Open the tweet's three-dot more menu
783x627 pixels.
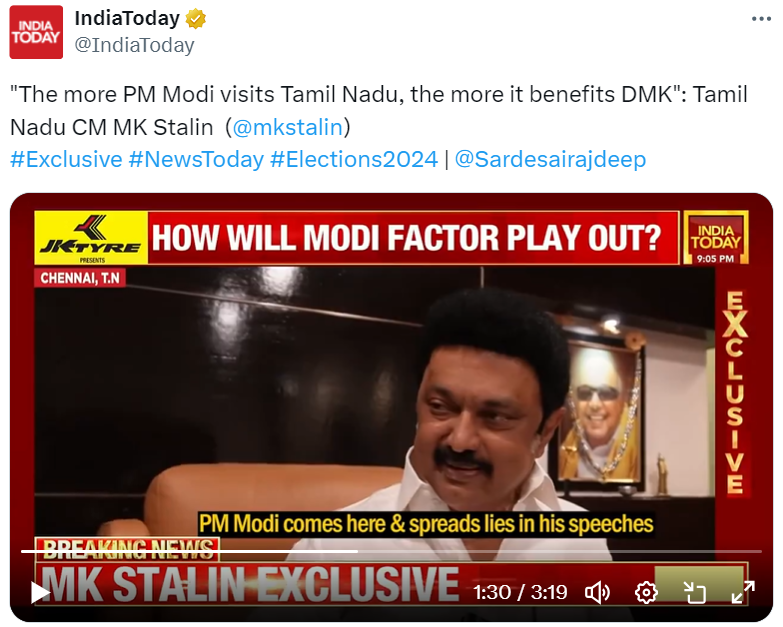[x=761, y=19]
